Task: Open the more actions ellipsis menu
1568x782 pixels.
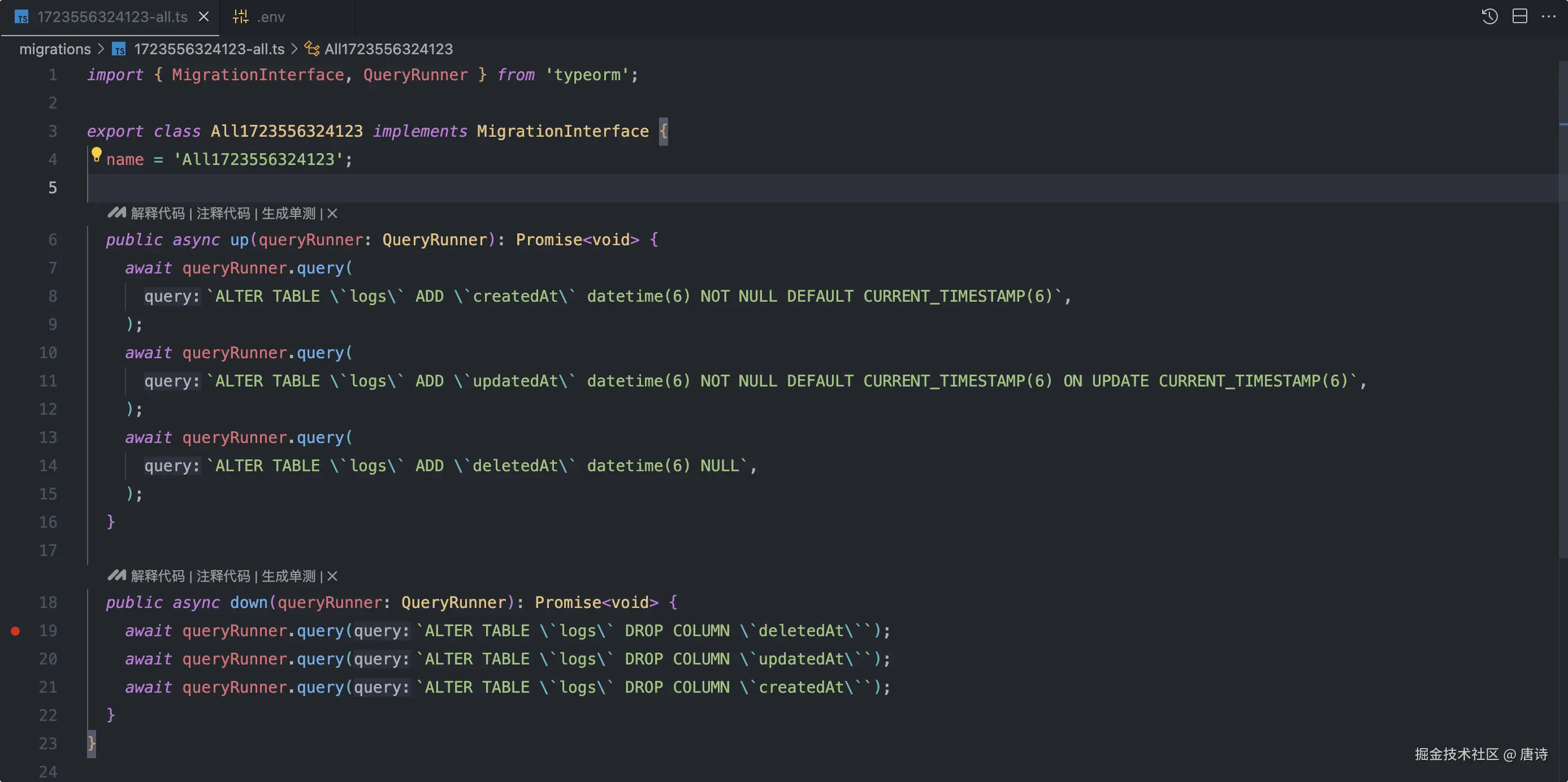Action: tap(1549, 16)
